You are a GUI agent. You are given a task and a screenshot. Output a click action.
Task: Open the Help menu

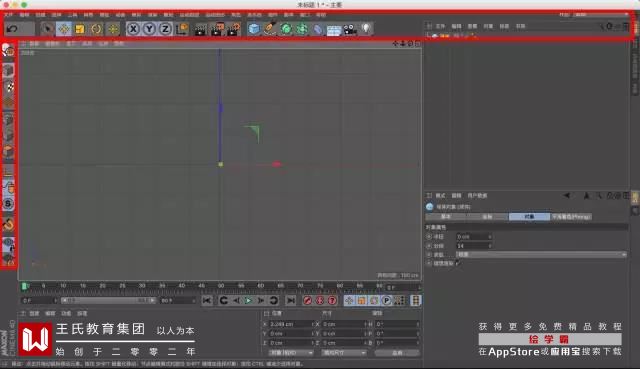[x=321, y=15]
